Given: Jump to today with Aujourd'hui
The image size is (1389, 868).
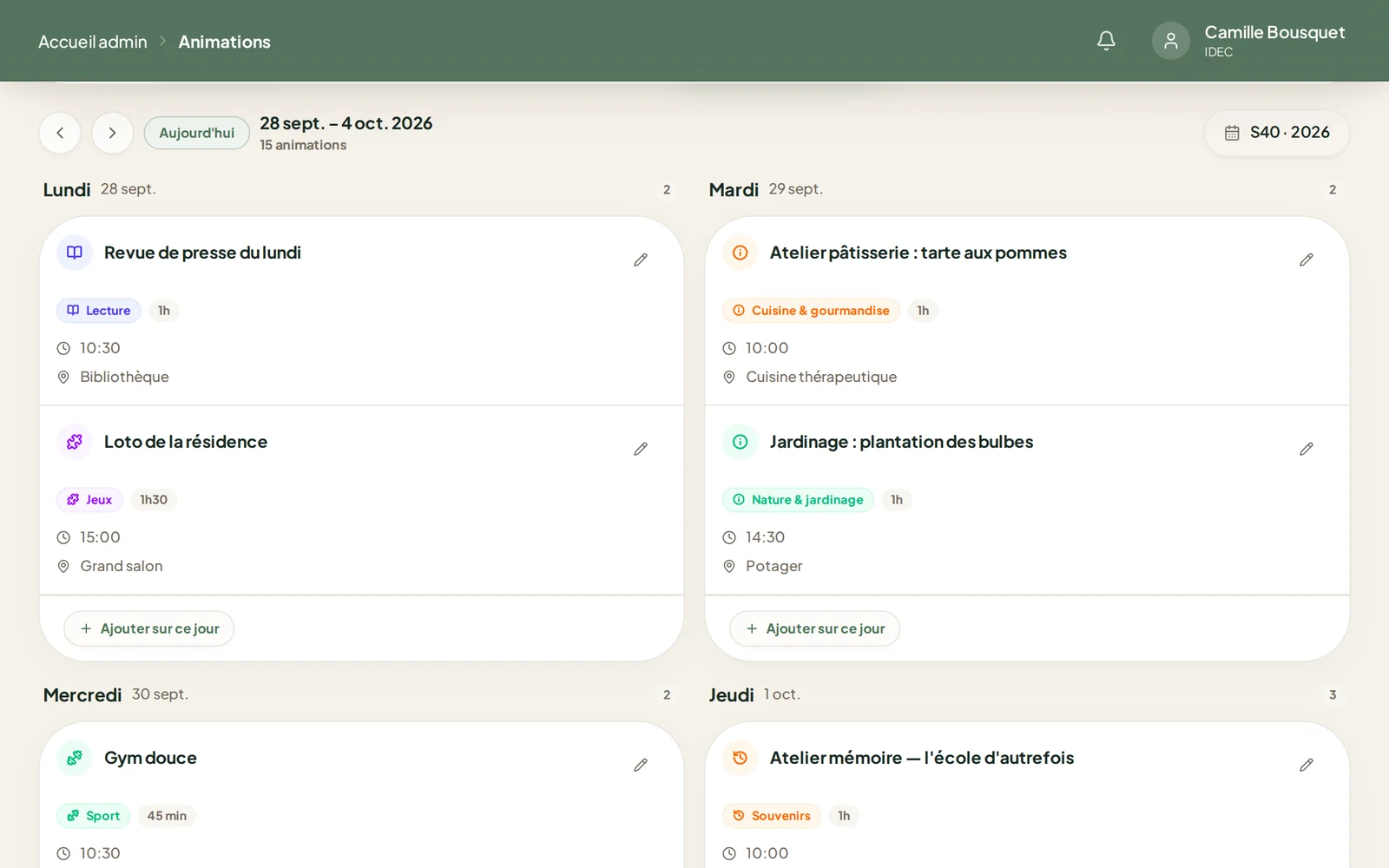Looking at the screenshot, I should [197, 133].
